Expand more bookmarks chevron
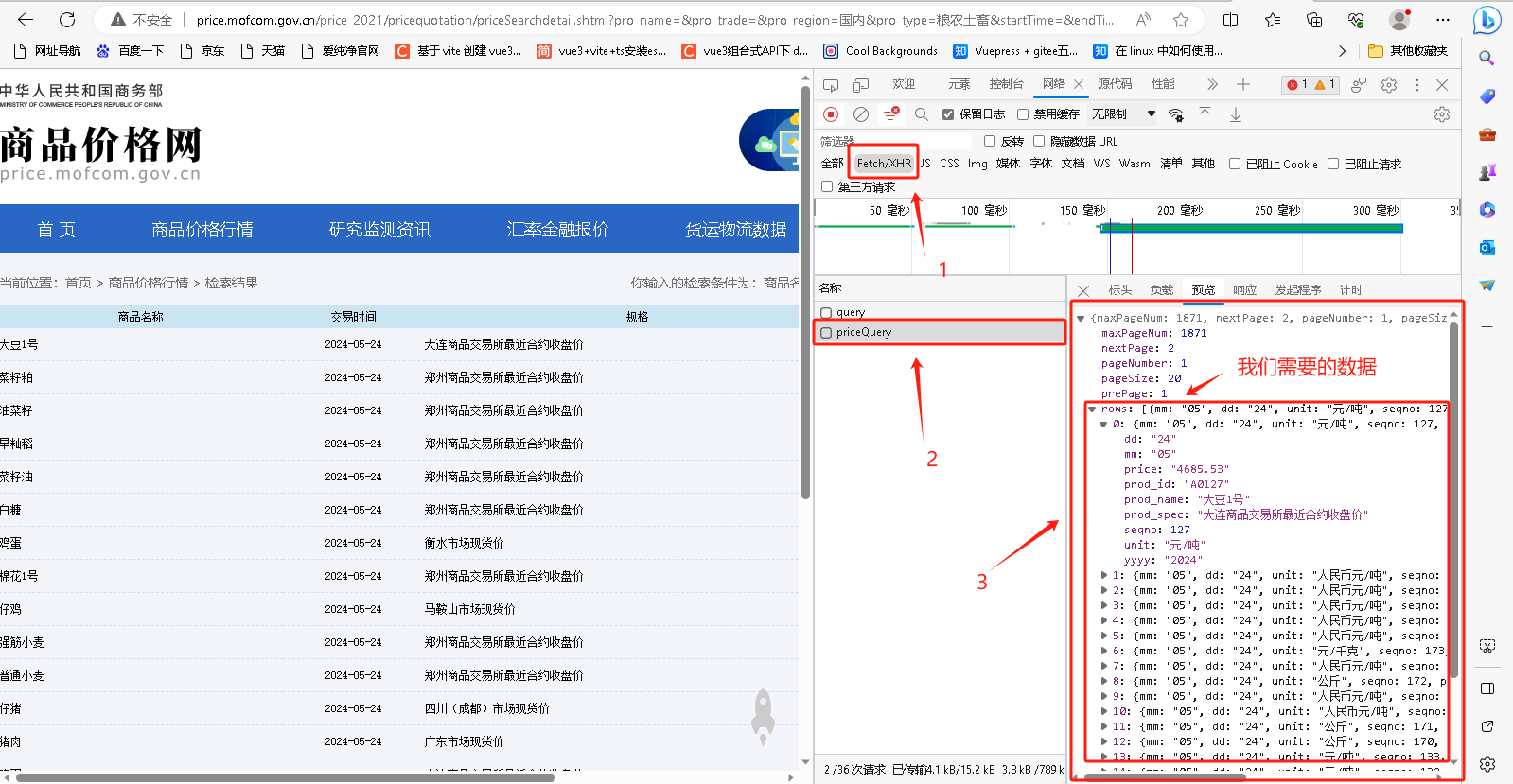 pos(1342,51)
